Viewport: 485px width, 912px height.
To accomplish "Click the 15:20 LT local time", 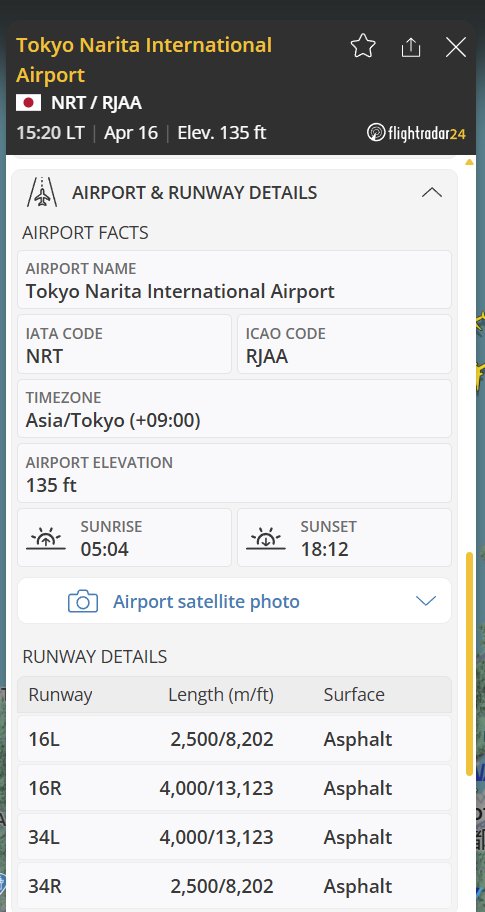I will point(51,133).
